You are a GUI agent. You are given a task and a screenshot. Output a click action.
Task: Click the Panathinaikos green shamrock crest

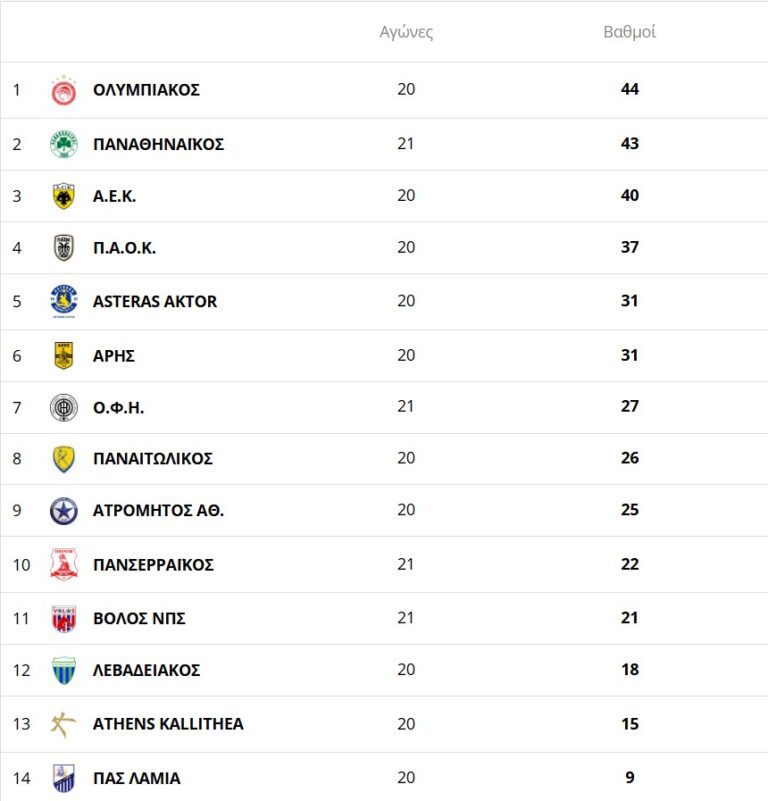[x=64, y=144]
